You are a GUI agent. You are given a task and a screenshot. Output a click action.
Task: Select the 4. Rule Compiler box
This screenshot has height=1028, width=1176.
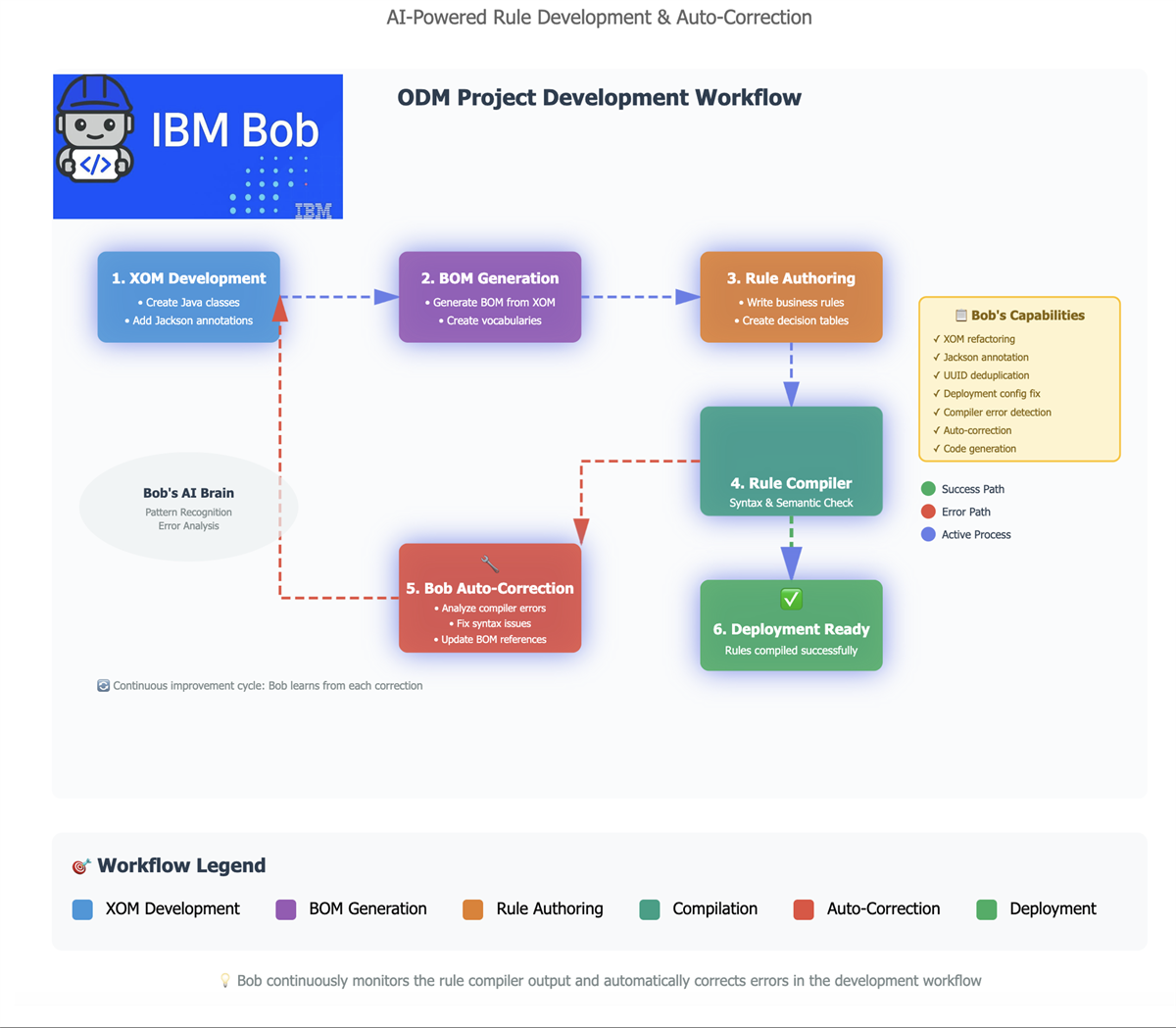(x=791, y=461)
